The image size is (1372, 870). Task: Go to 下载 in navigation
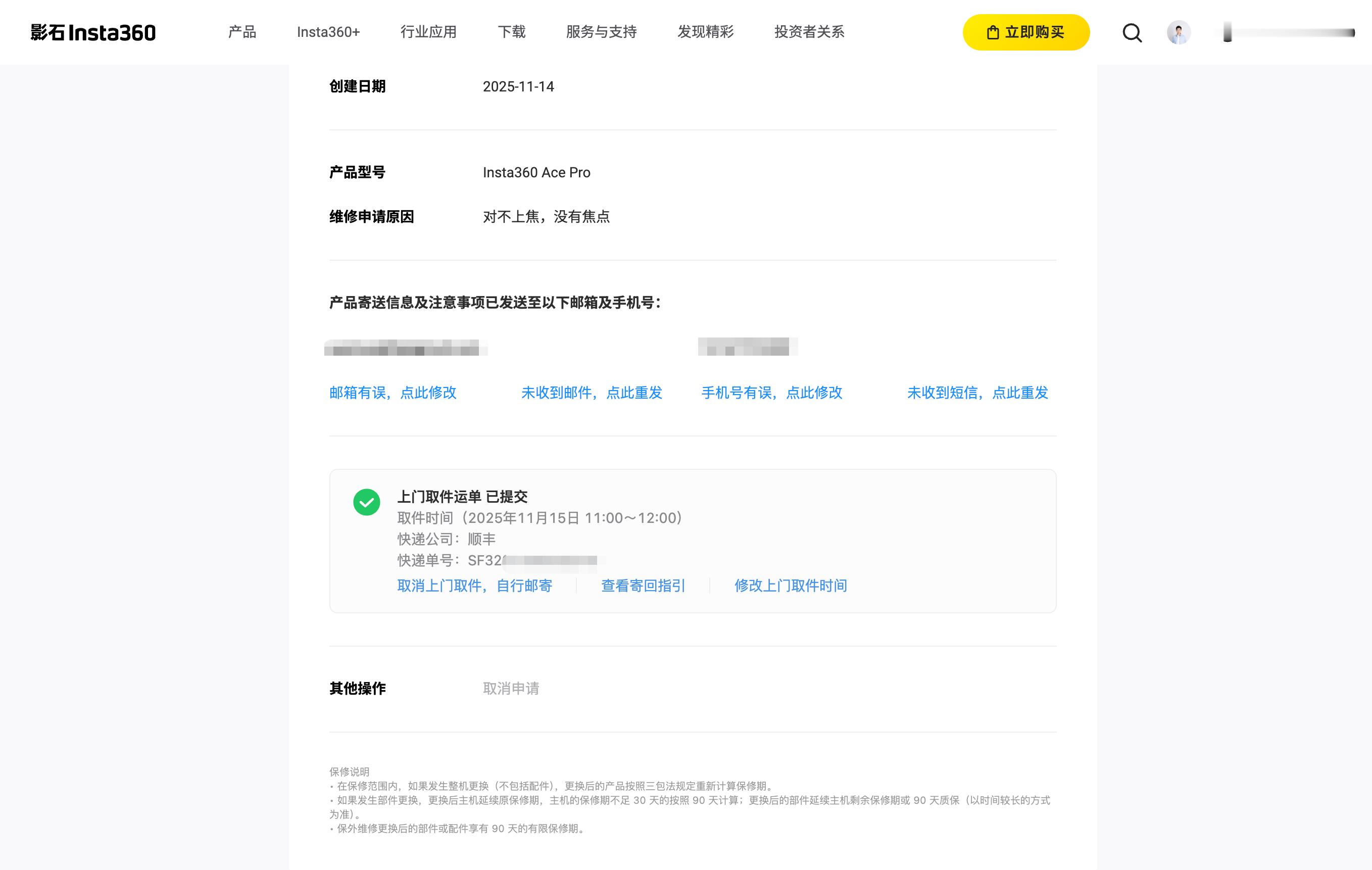tap(511, 32)
